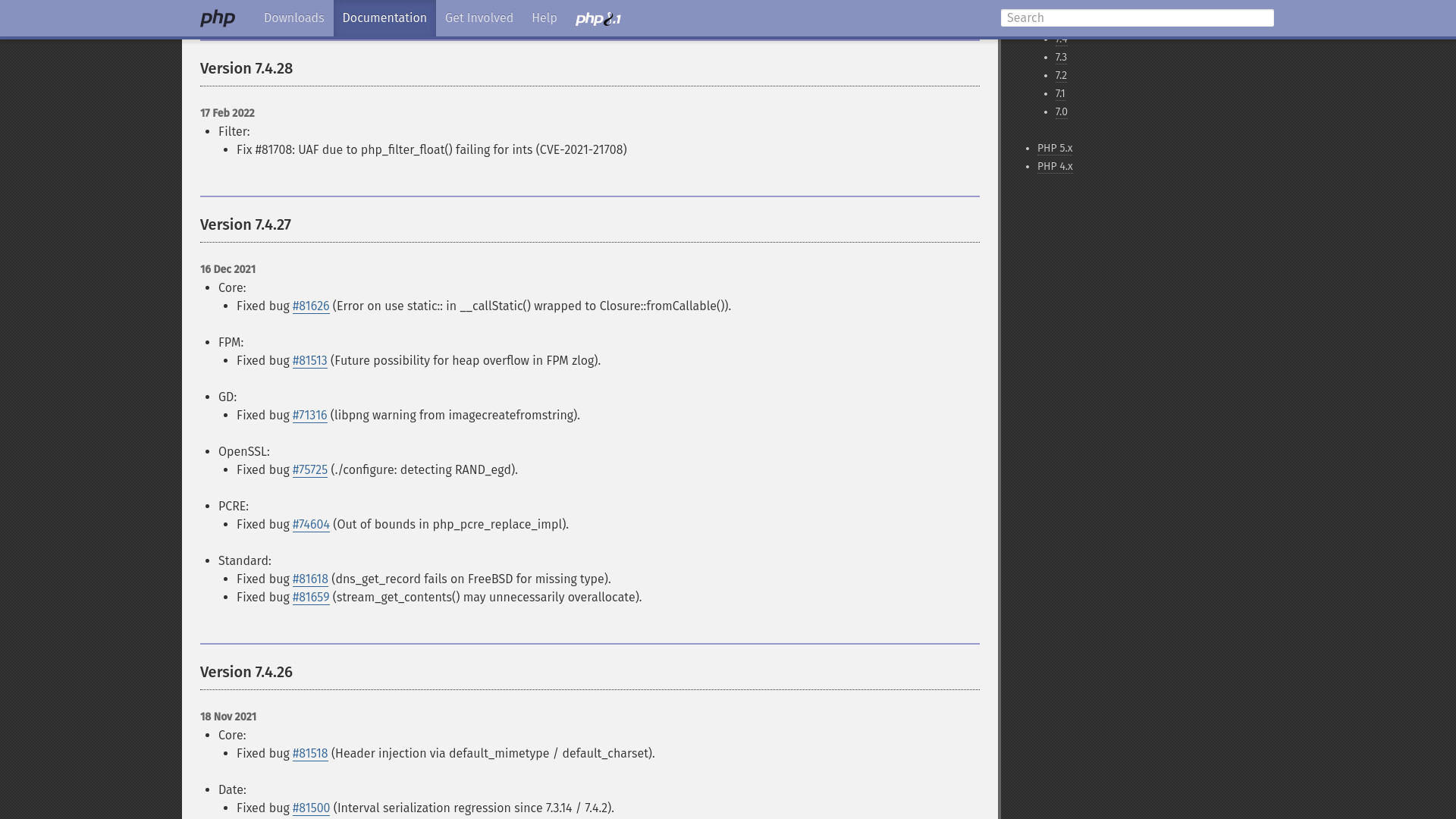The height and width of the screenshot is (819, 1456).
Task: Open bug #81513 link
Action: [x=309, y=361]
